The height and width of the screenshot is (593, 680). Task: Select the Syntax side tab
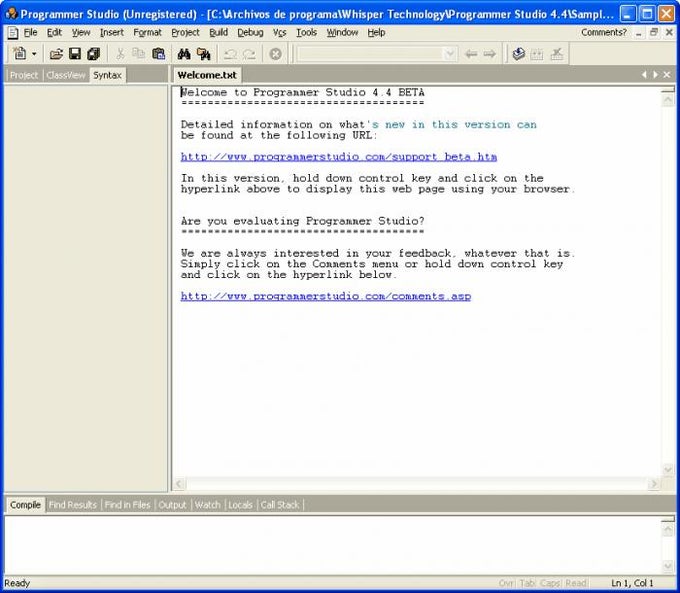pyautogui.click(x=108, y=75)
